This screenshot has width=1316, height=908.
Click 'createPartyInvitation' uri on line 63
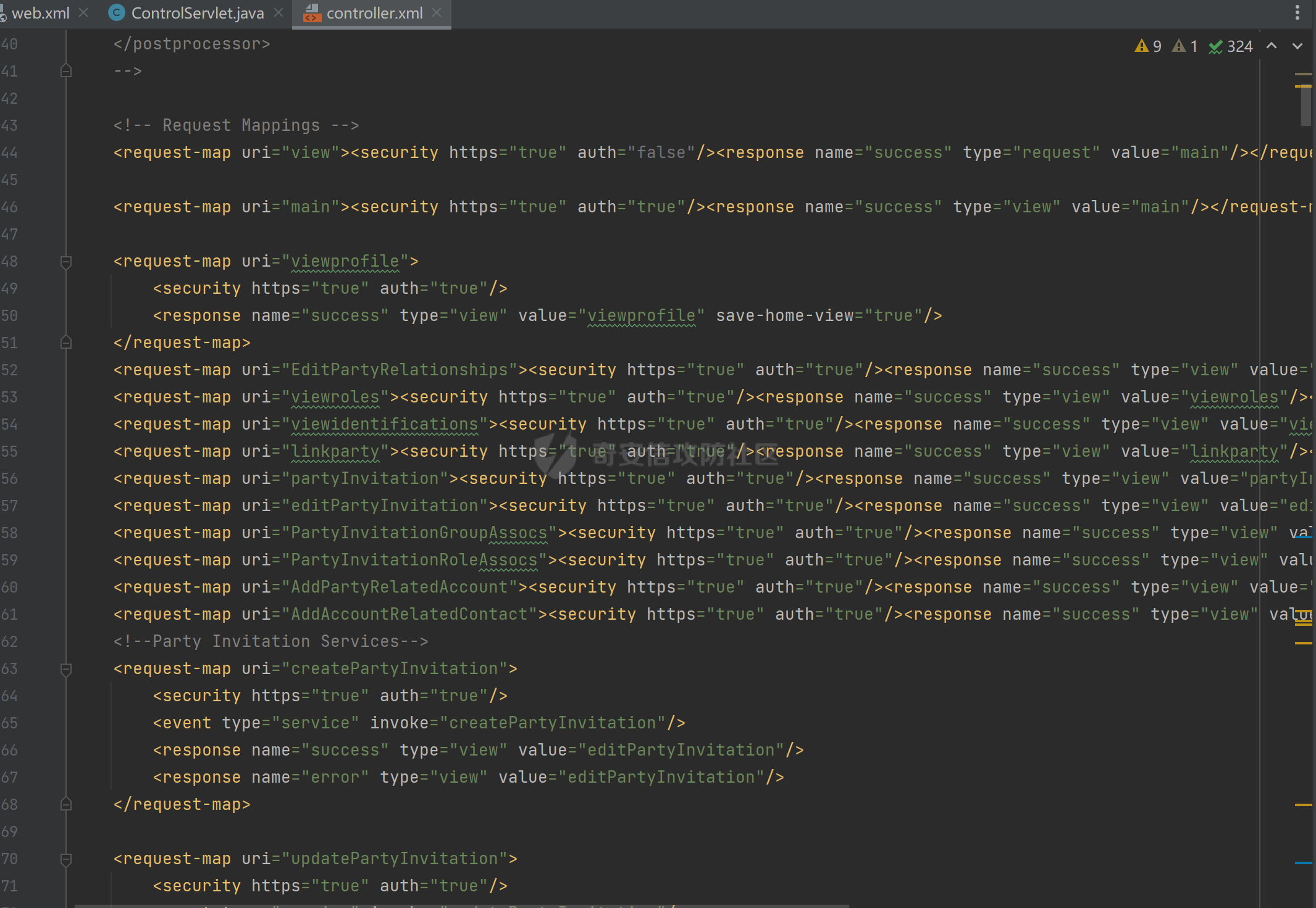(x=395, y=669)
